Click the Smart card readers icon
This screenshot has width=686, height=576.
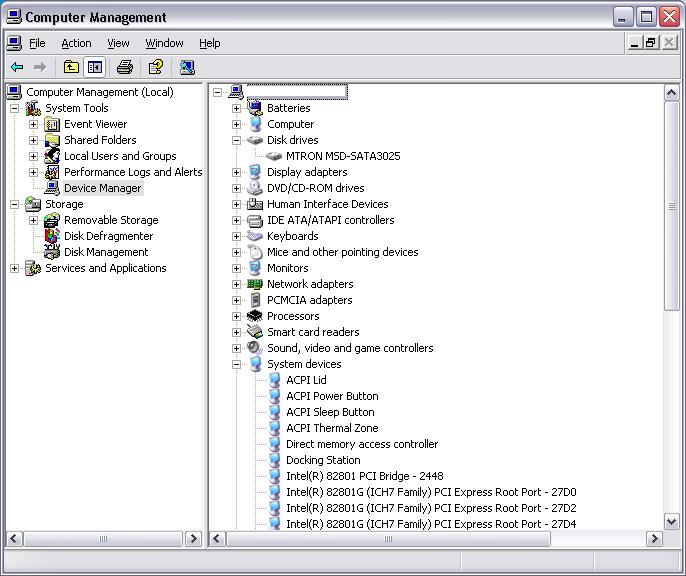[x=255, y=332]
